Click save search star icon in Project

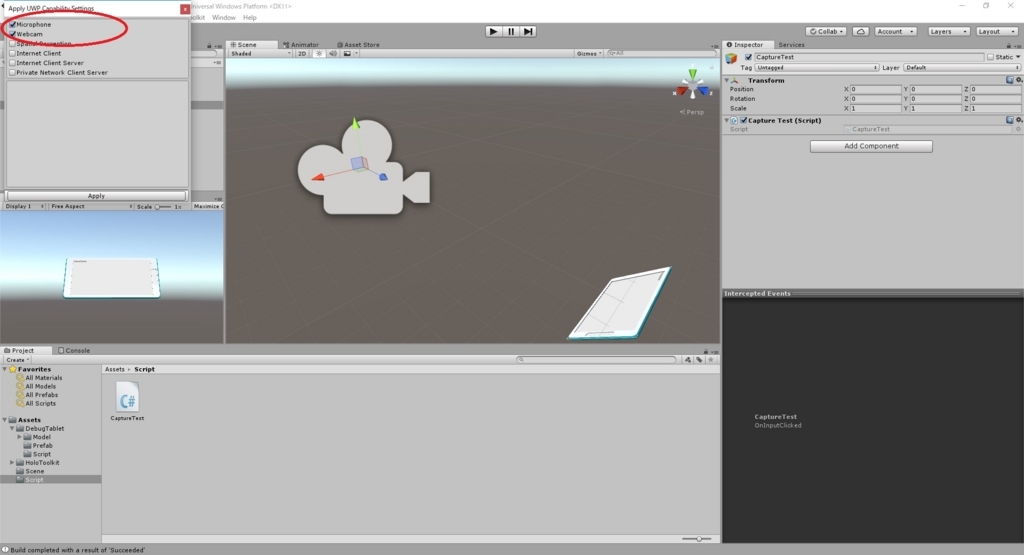coord(711,360)
